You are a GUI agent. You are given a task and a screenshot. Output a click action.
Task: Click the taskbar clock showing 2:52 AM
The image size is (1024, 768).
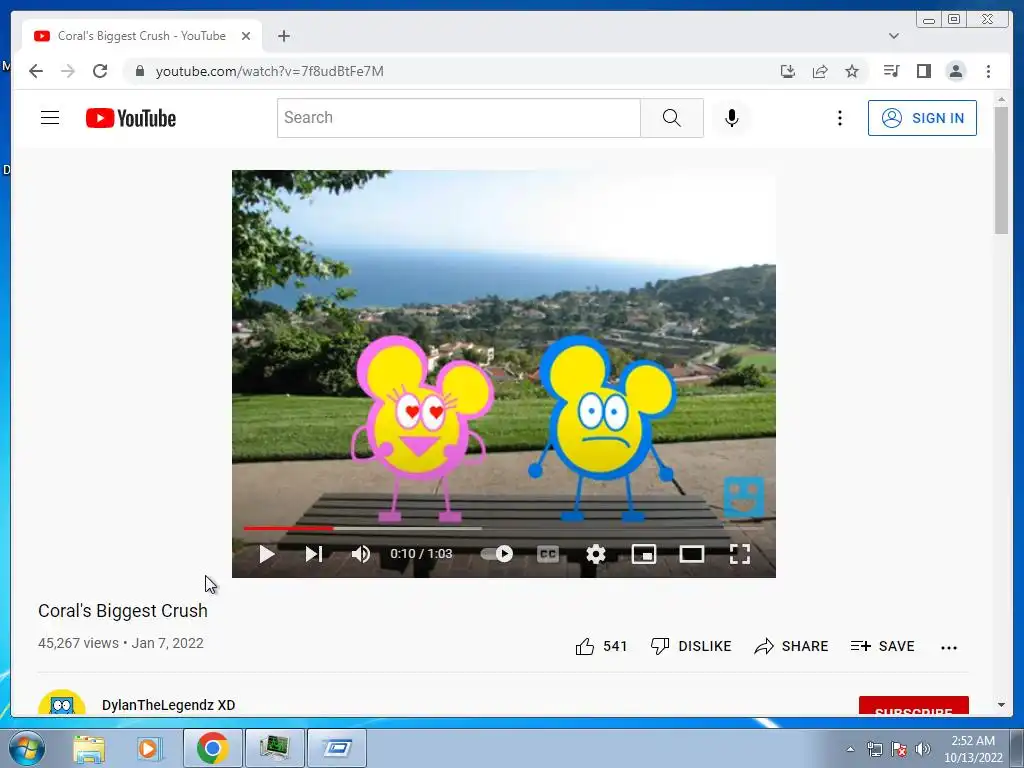(973, 749)
